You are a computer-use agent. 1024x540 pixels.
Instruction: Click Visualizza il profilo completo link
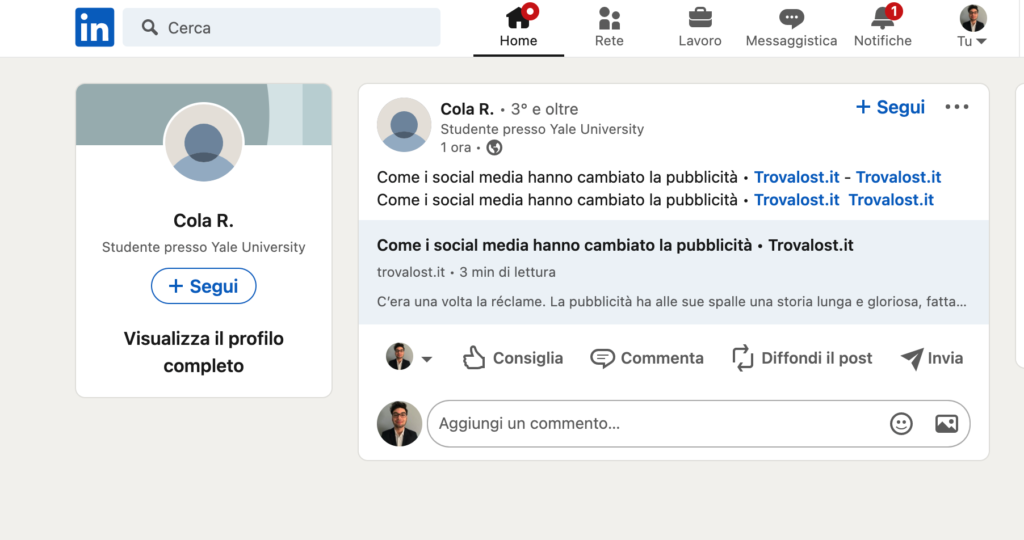204,352
